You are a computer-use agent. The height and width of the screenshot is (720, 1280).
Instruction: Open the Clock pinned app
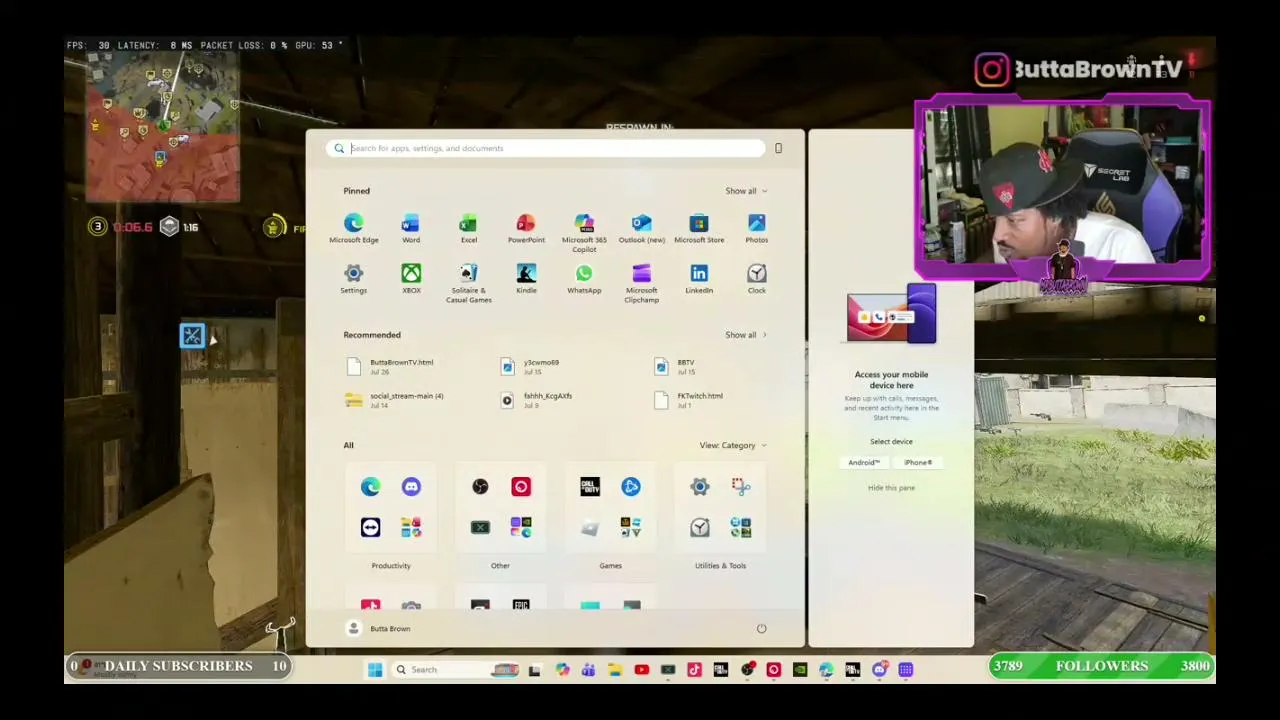[x=757, y=279]
